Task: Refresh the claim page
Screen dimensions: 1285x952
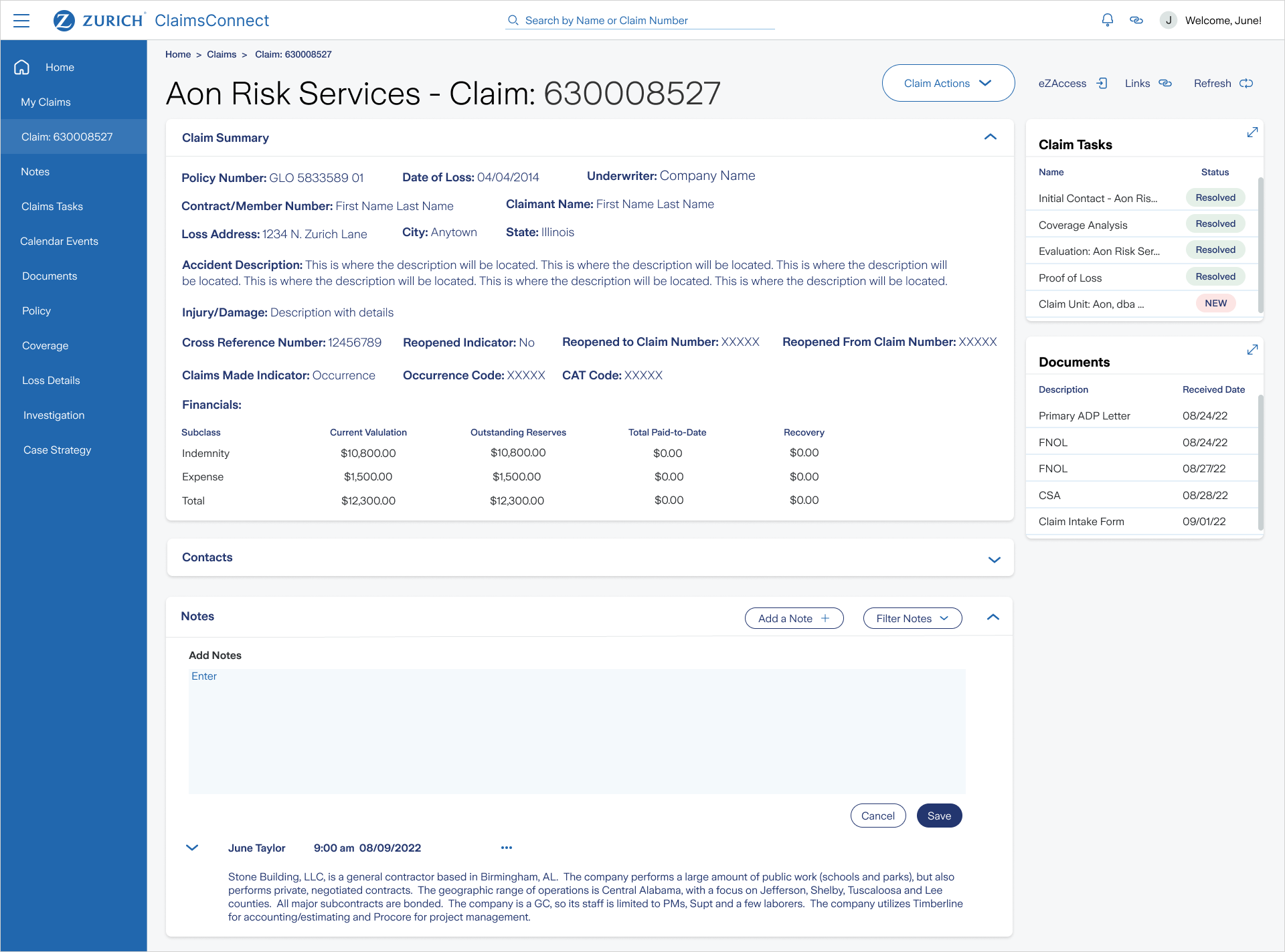Action: (x=1223, y=84)
